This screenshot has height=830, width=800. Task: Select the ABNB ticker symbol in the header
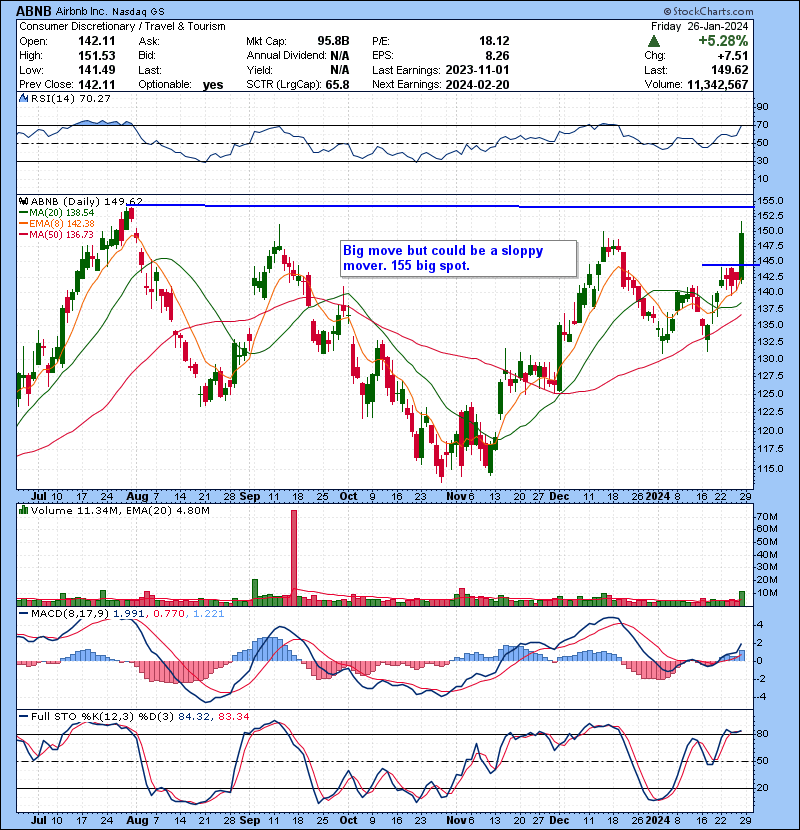33,11
